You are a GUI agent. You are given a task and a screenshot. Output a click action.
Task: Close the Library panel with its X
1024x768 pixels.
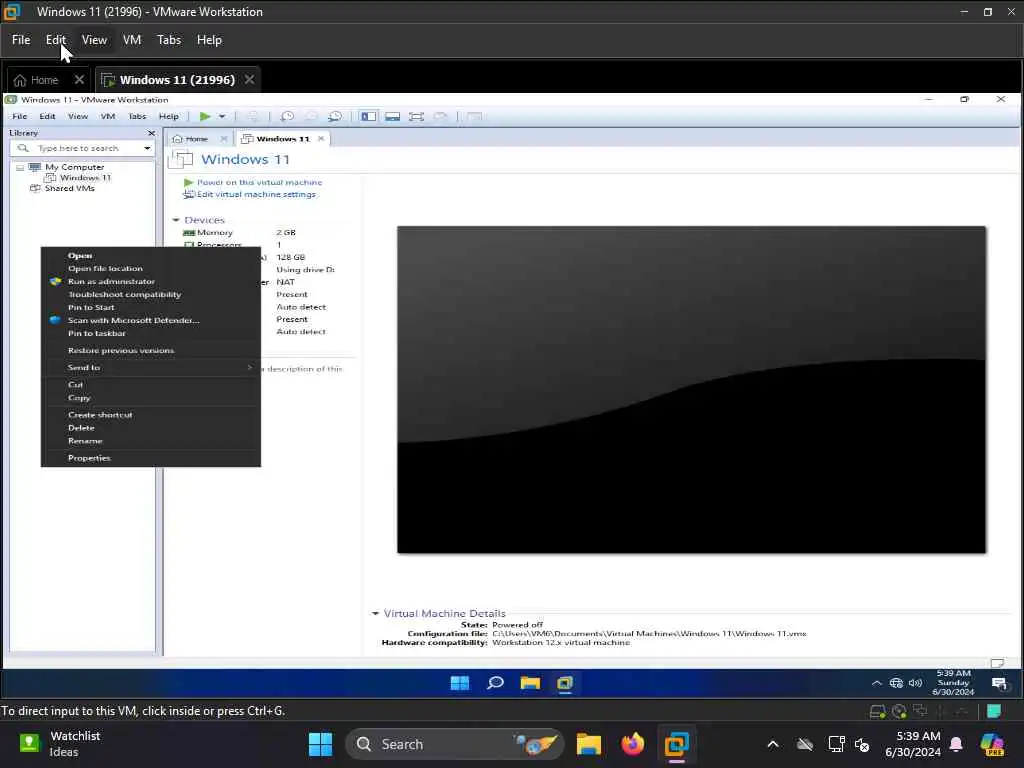click(x=152, y=133)
